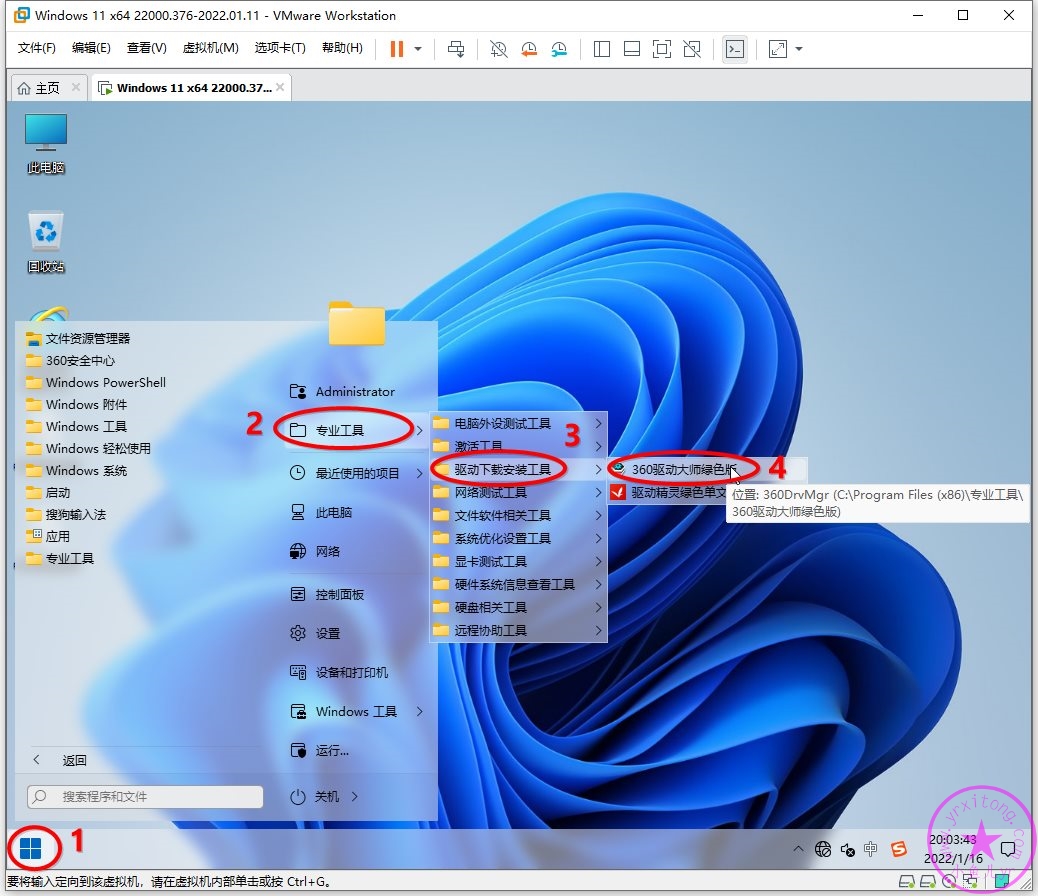Viewport: 1038px width, 896px height.
Task: Open the 文件(F) menu
Action: click(x=36, y=48)
